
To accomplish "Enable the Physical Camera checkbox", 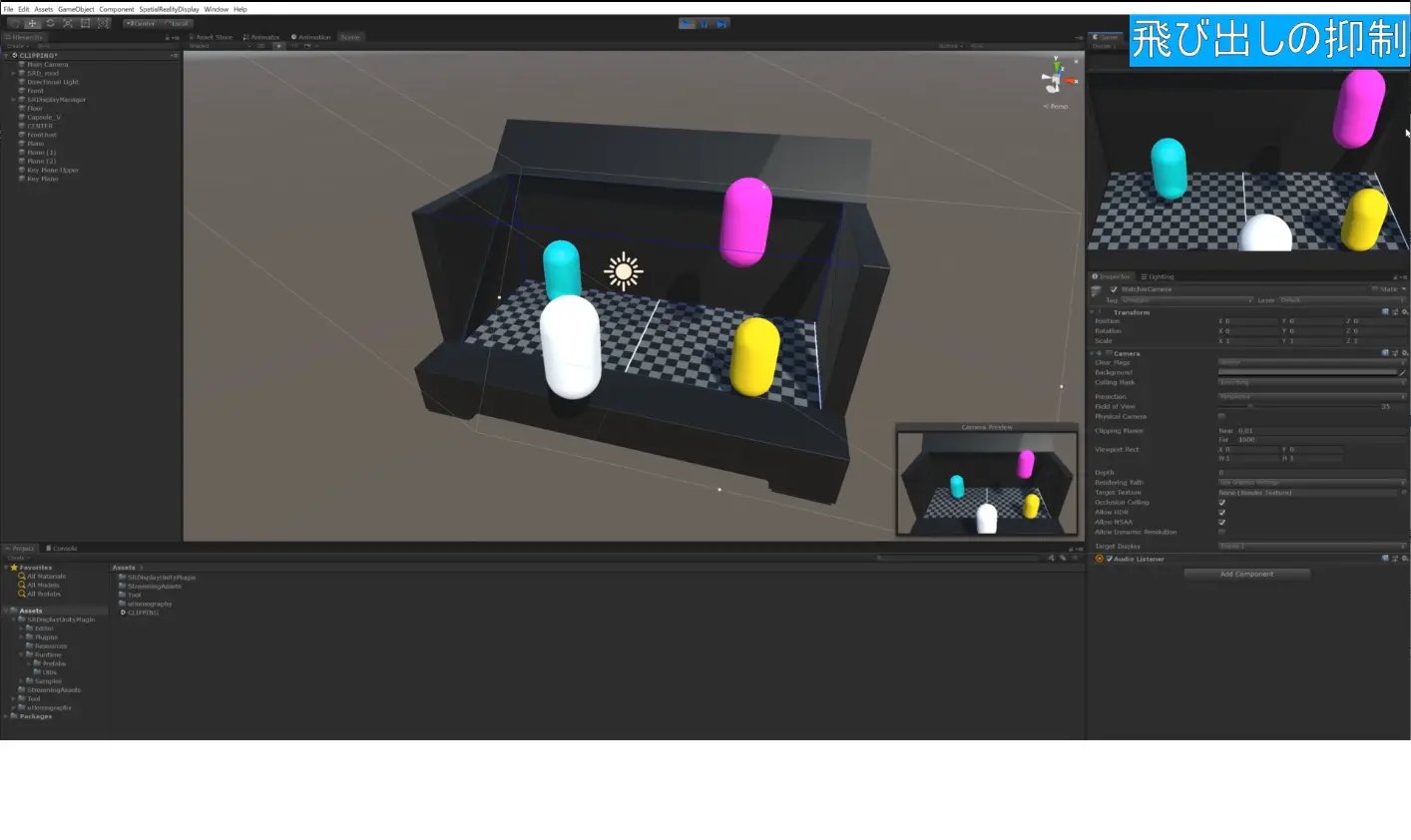I will click(1221, 416).
